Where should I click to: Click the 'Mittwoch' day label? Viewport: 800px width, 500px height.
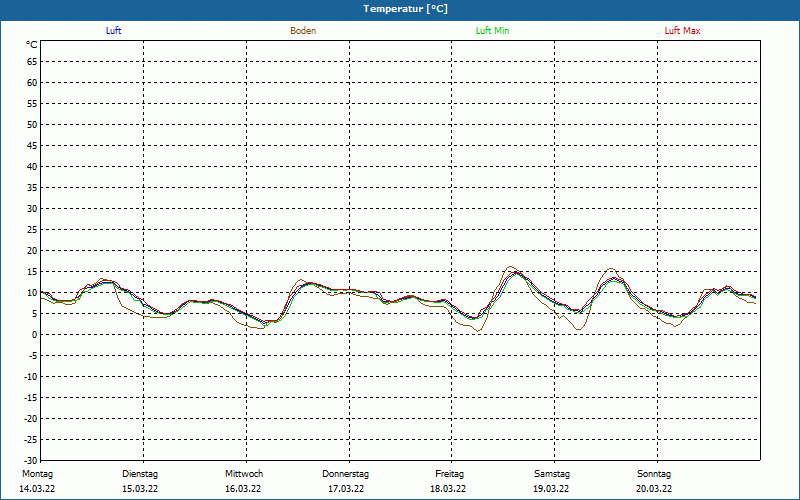pos(244,474)
